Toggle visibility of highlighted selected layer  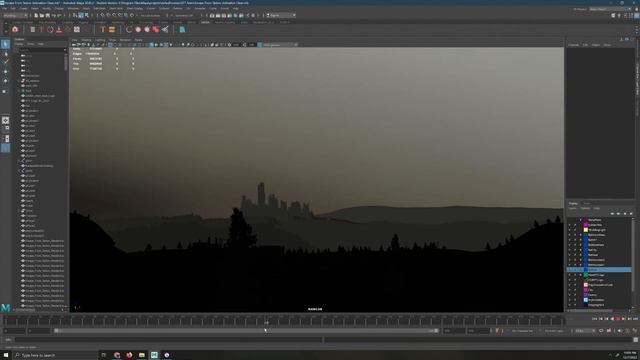coord(570,270)
